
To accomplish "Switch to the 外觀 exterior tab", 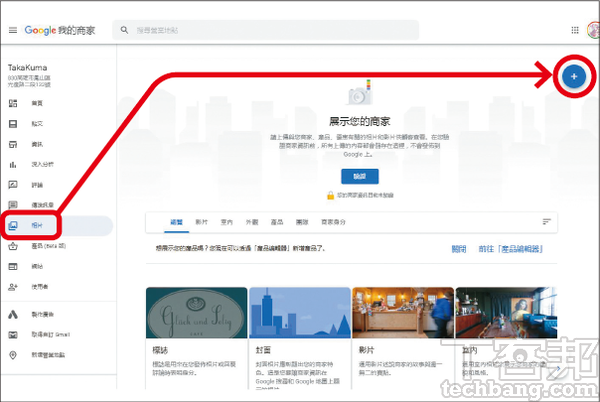I will (x=252, y=222).
